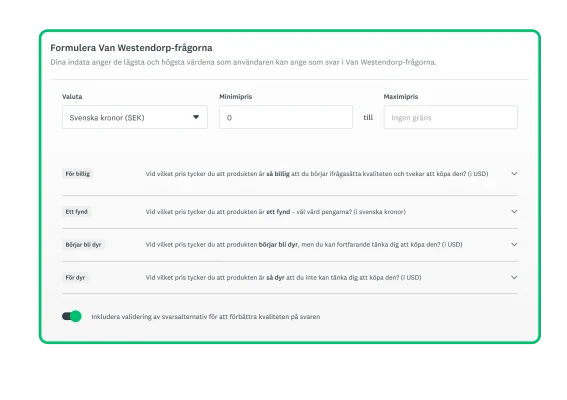Click the Valuta field label

click(72, 97)
